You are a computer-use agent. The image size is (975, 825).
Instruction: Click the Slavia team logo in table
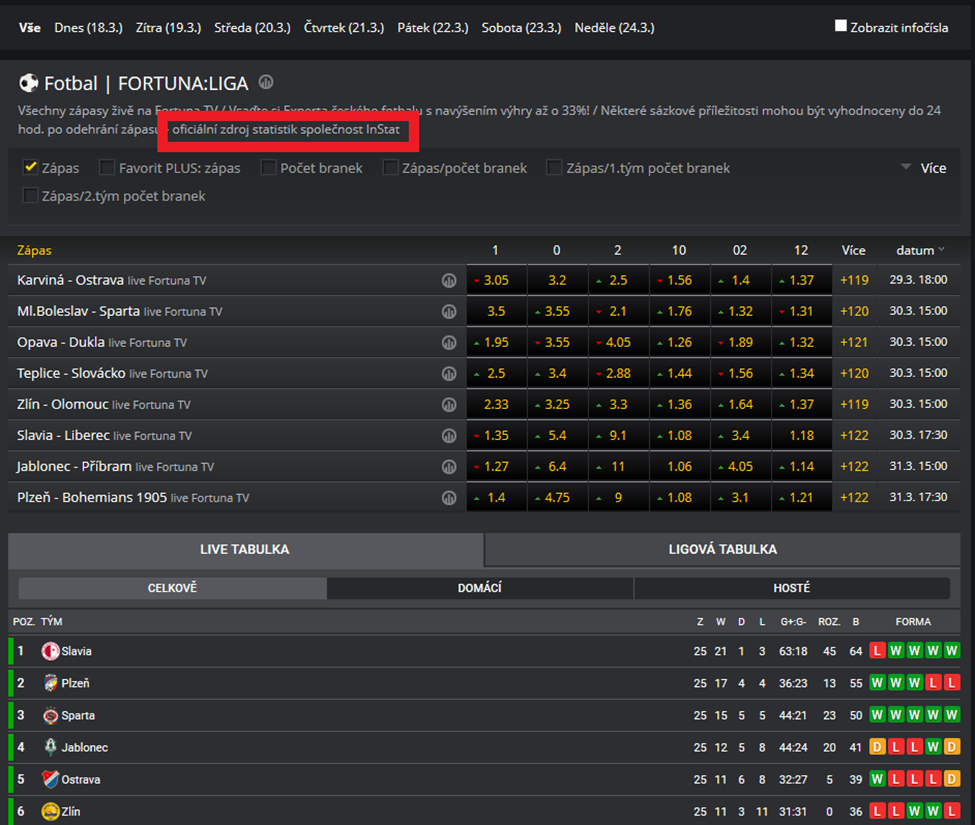(50, 651)
